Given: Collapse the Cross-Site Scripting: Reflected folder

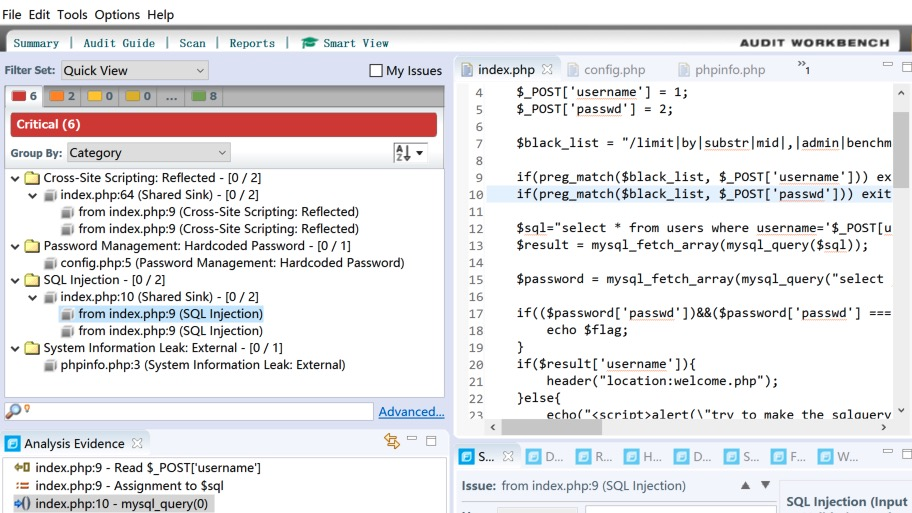Looking at the screenshot, I should (x=15, y=178).
